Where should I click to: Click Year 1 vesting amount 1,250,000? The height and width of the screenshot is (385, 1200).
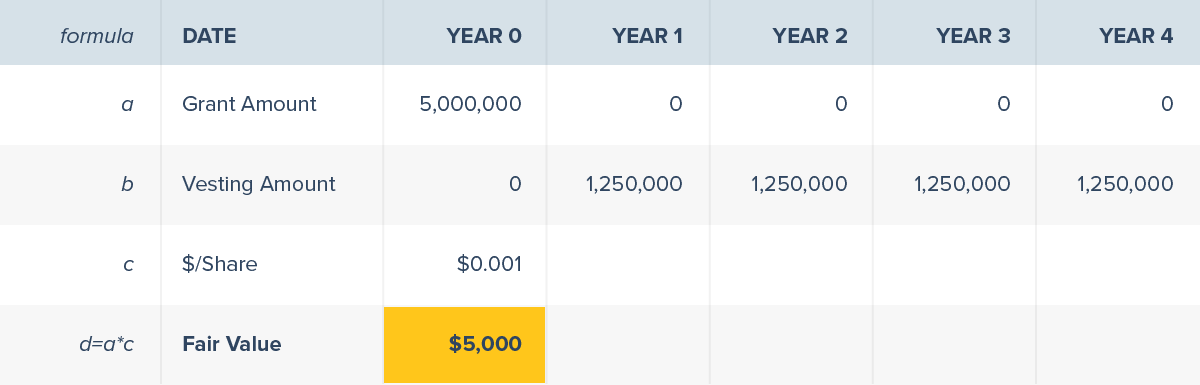[x=634, y=184]
